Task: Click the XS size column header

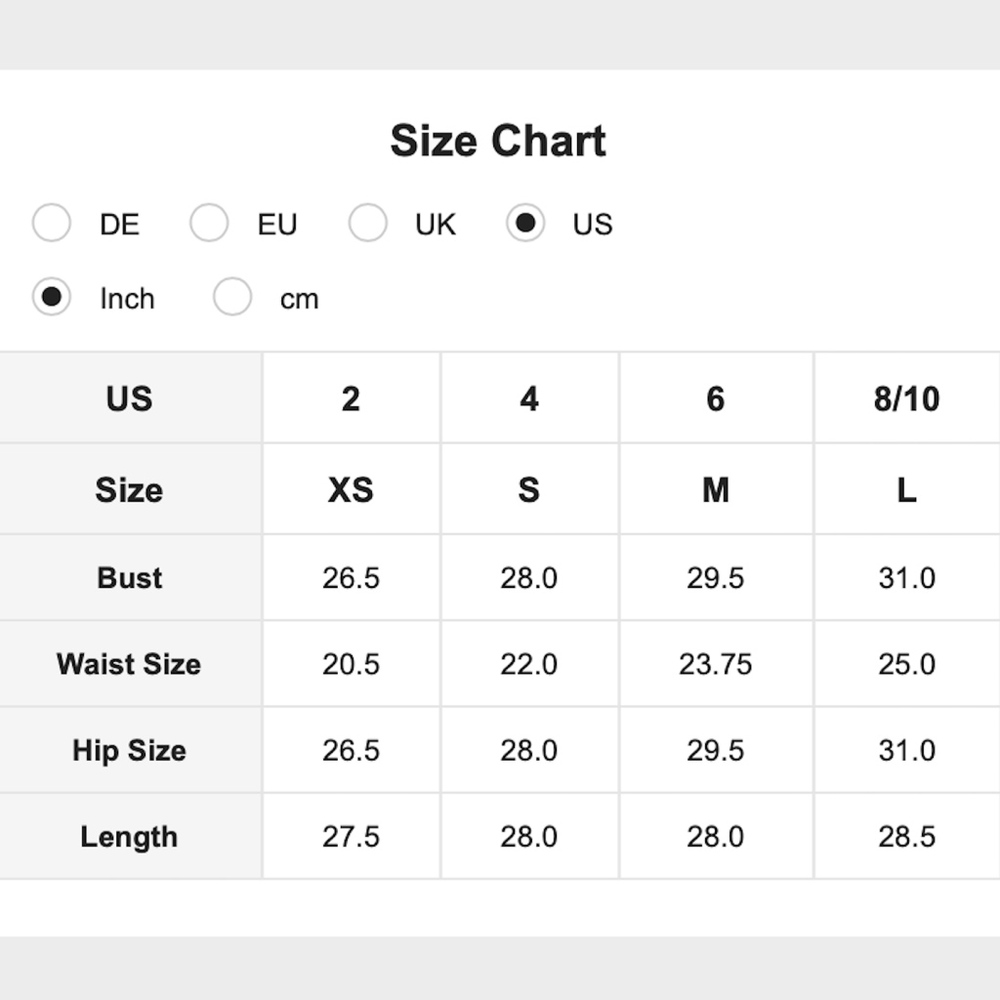Action: [x=351, y=490]
